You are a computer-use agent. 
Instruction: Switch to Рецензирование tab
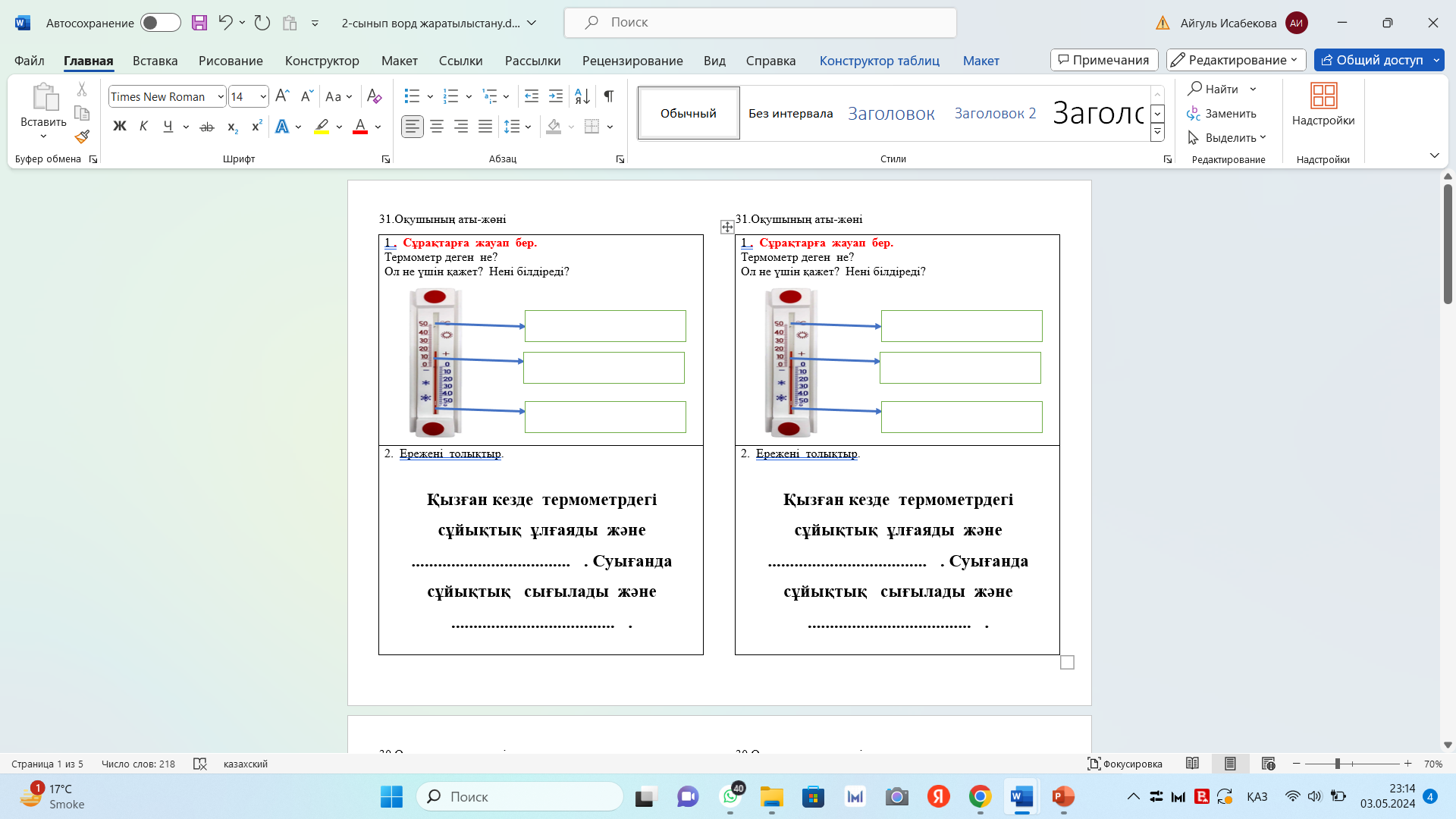tap(632, 61)
